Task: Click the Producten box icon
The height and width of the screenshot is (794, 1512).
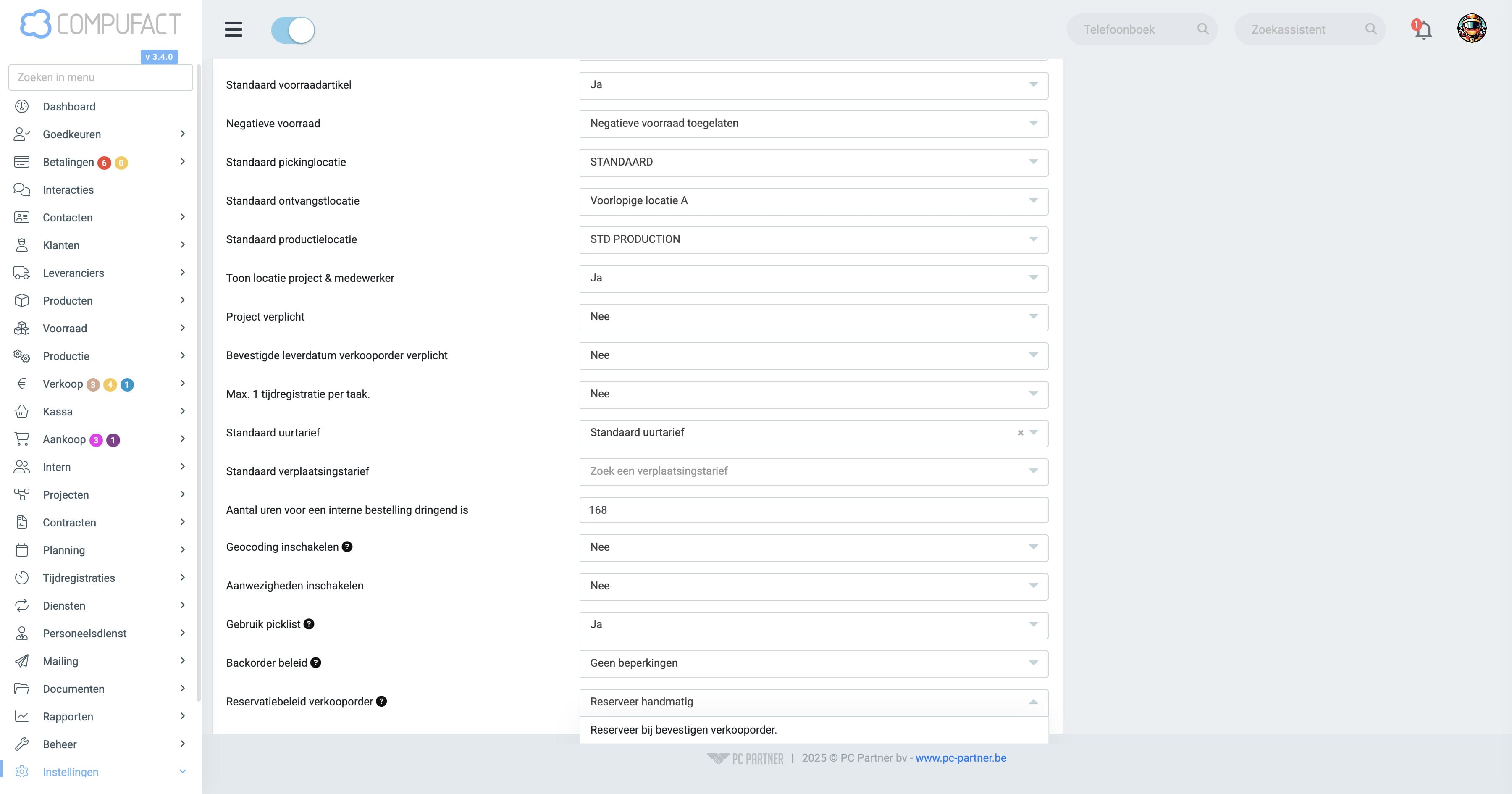Action: click(22, 301)
